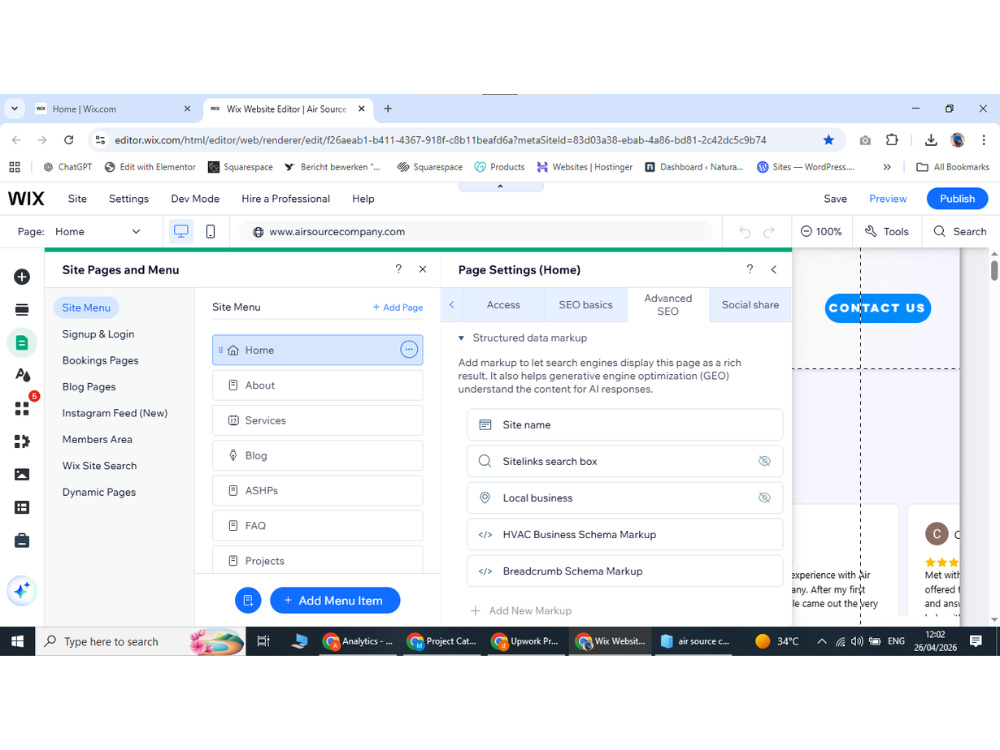
Task: Close the Site Pages and Menu panel
Action: click(x=422, y=269)
